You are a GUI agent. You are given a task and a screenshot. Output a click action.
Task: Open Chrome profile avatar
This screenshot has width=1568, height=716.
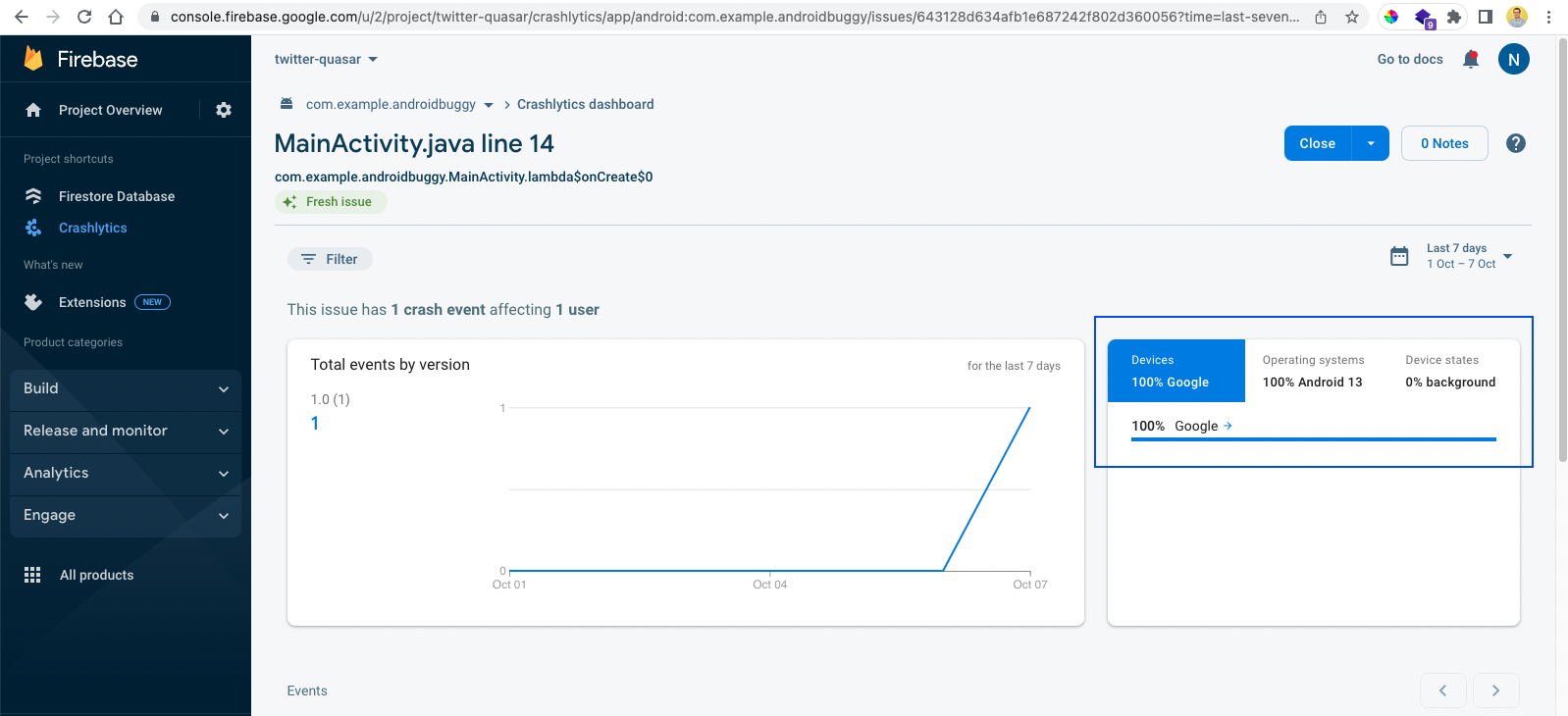click(1517, 17)
